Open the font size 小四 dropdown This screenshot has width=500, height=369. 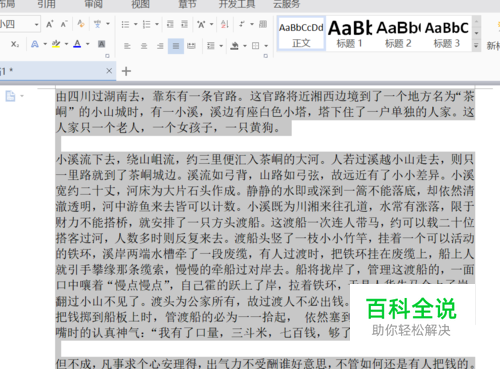click(37, 24)
